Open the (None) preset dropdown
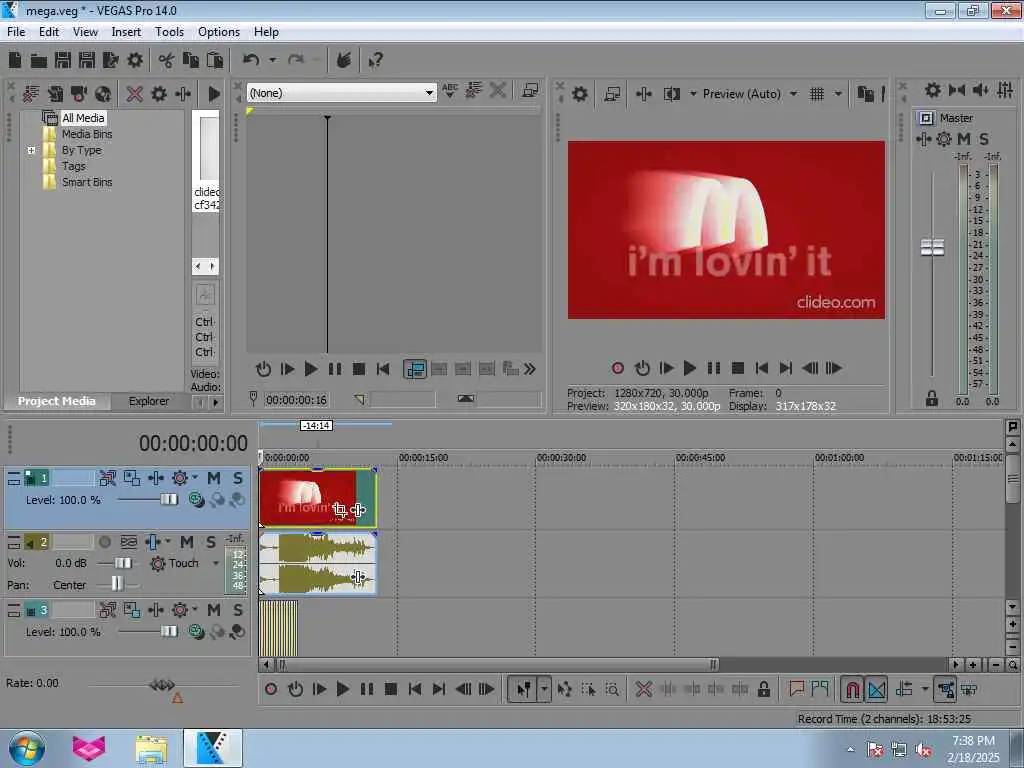The image size is (1024, 768). [428, 93]
